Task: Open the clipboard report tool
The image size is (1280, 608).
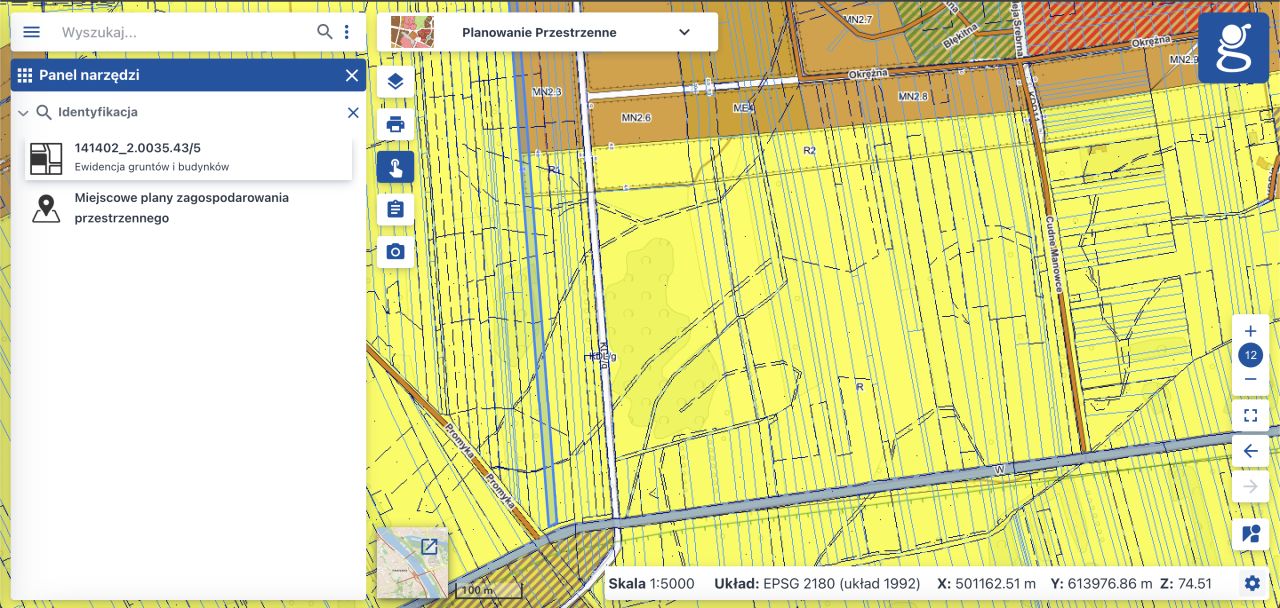Action: click(395, 209)
